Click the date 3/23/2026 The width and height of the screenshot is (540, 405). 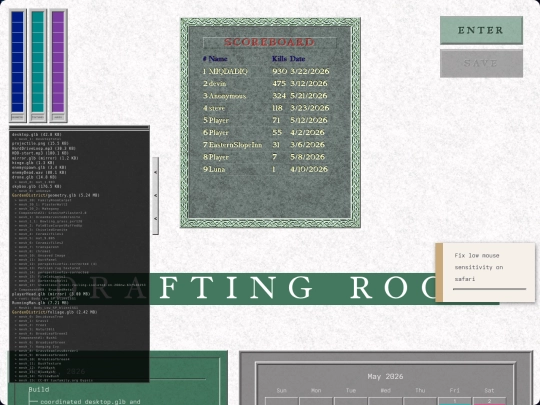click(310, 108)
